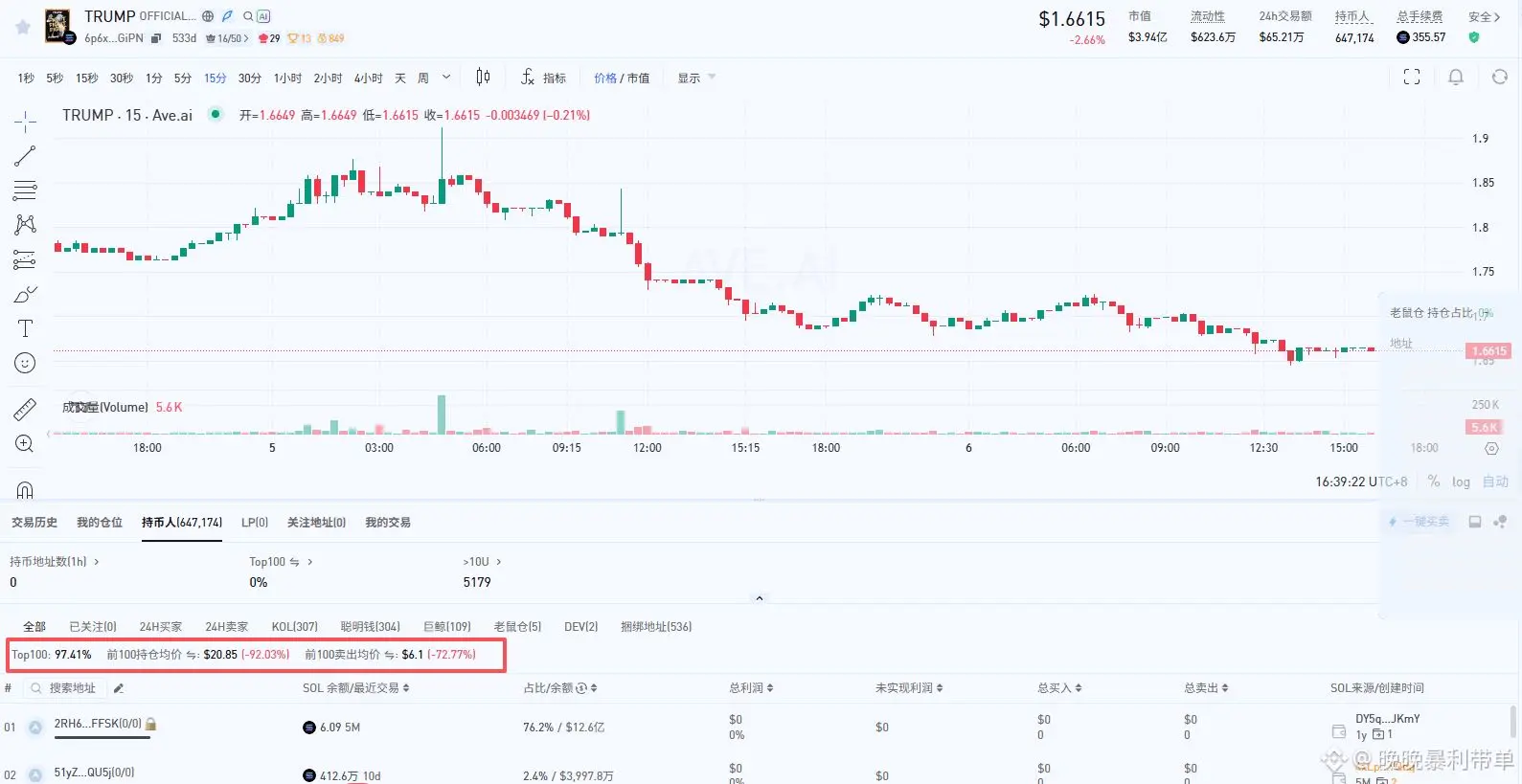The height and width of the screenshot is (784, 1522).
Task: Switch chart to 价格 price mode
Action: (x=605, y=78)
